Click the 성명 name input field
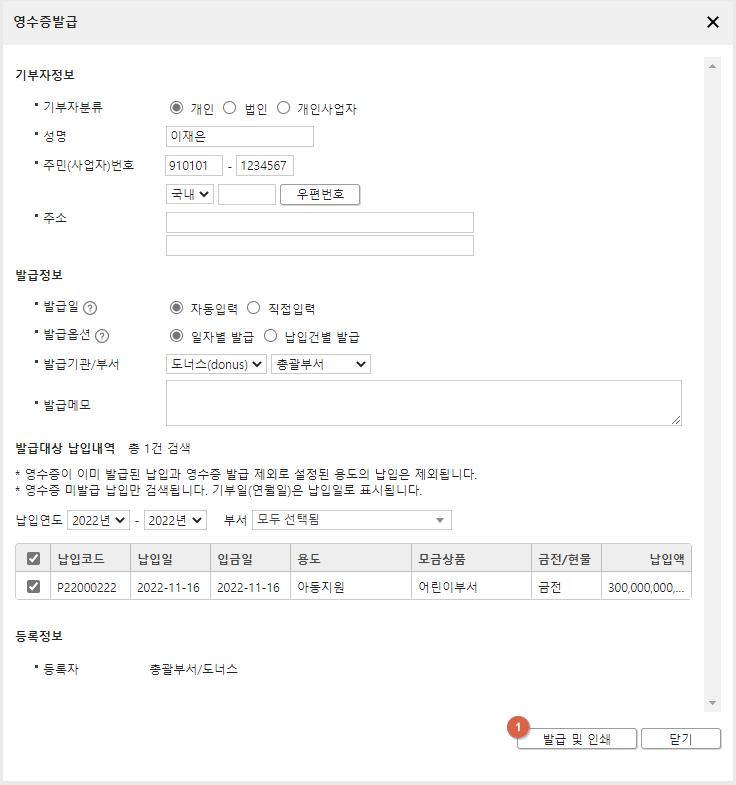 [240, 136]
